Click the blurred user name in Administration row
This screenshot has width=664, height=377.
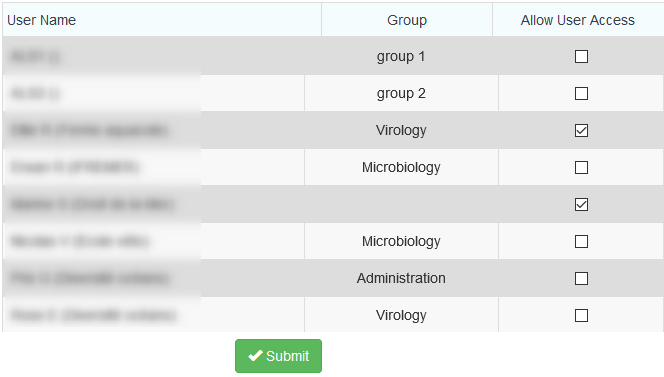[90, 278]
